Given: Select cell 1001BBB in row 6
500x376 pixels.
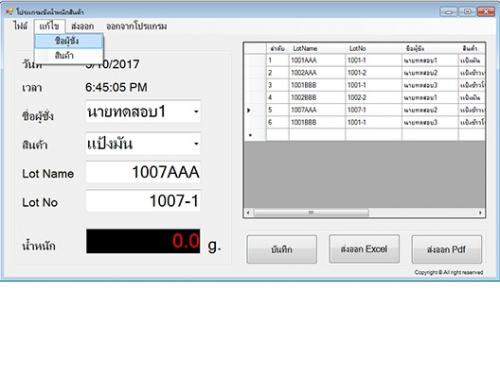Looking at the screenshot, I should tap(317, 122).
